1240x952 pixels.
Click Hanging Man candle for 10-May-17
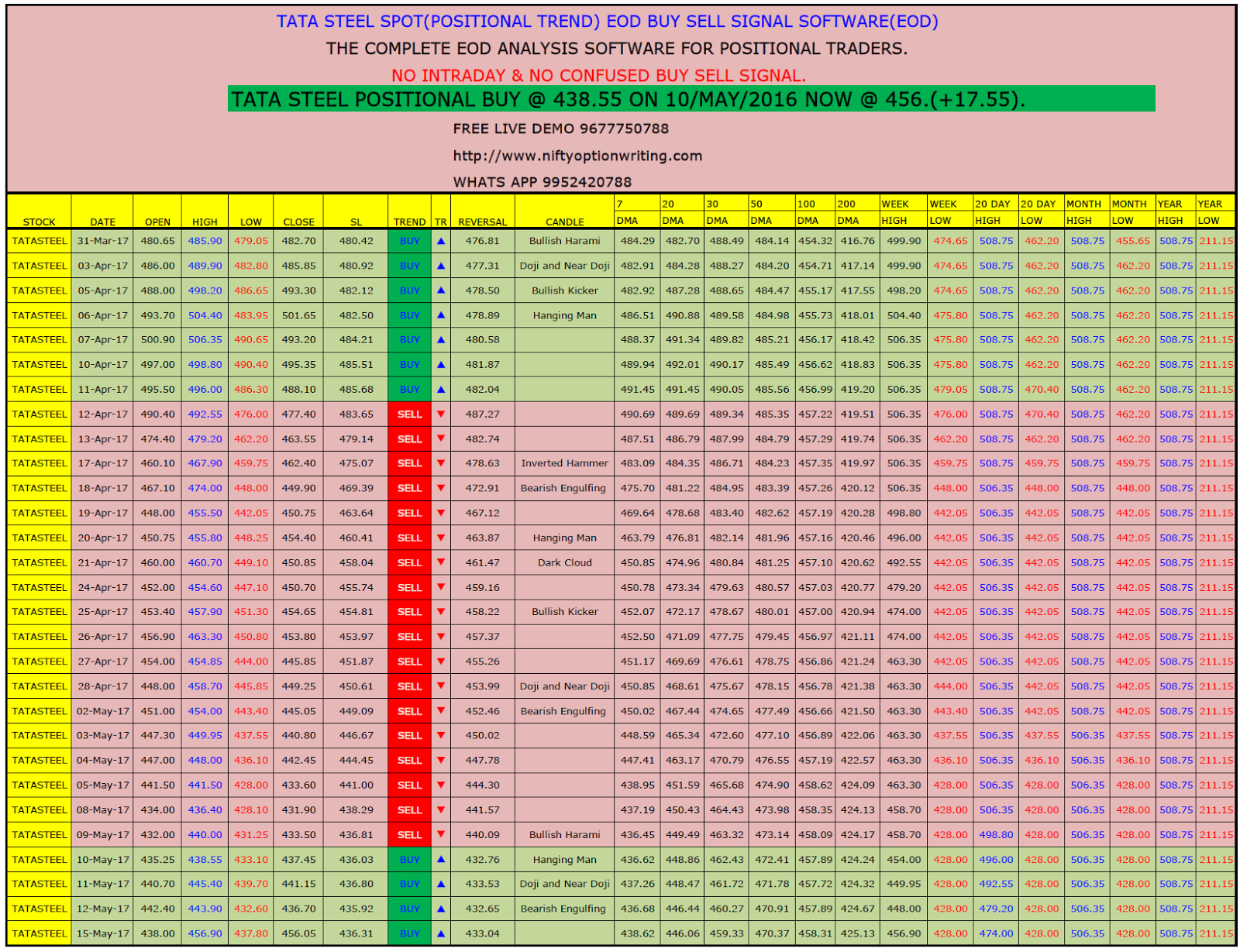click(x=565, y=859)
